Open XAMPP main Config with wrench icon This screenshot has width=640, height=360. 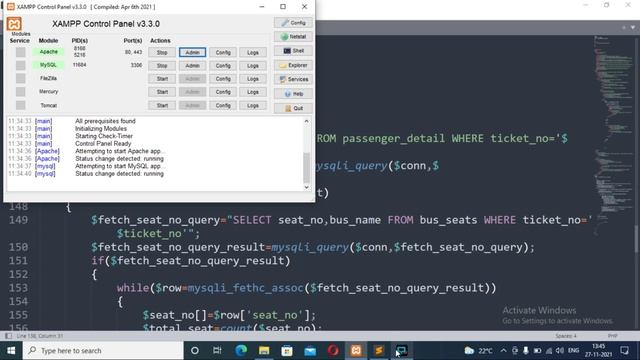(x=293, y=23)
